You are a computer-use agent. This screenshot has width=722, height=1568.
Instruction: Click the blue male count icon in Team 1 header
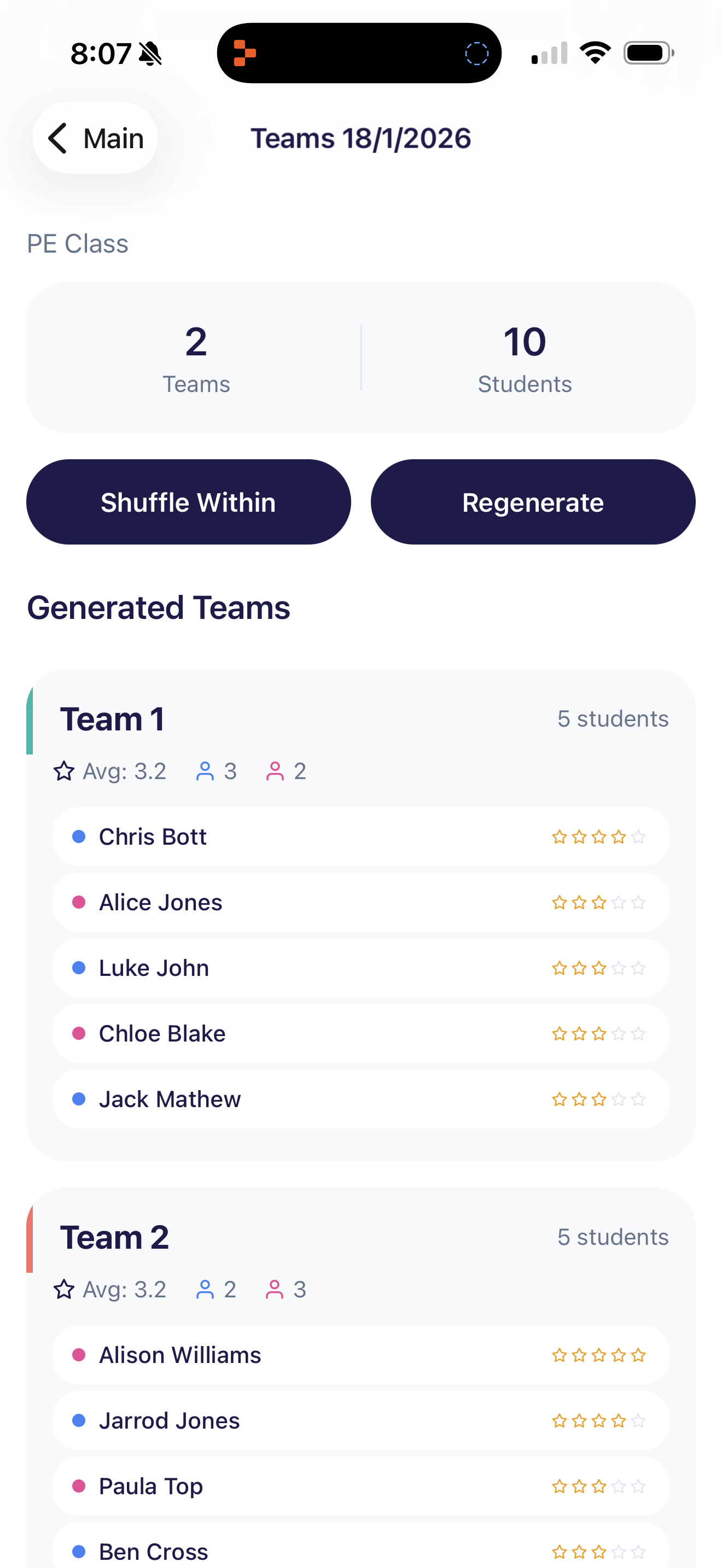(x=205, y=771)
